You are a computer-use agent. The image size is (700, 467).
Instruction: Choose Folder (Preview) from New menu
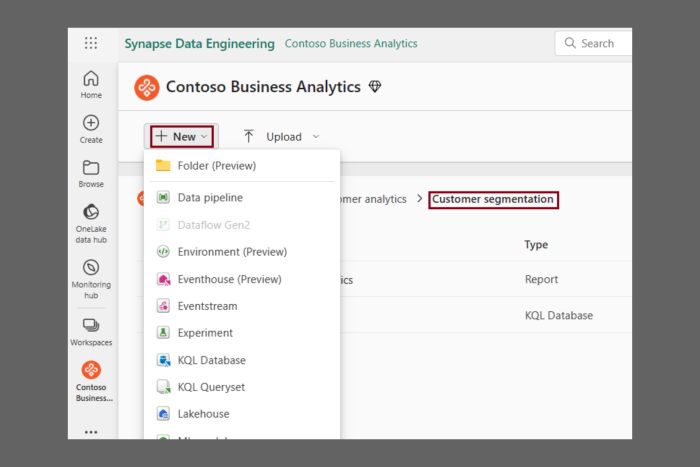(x=216, y=166)
